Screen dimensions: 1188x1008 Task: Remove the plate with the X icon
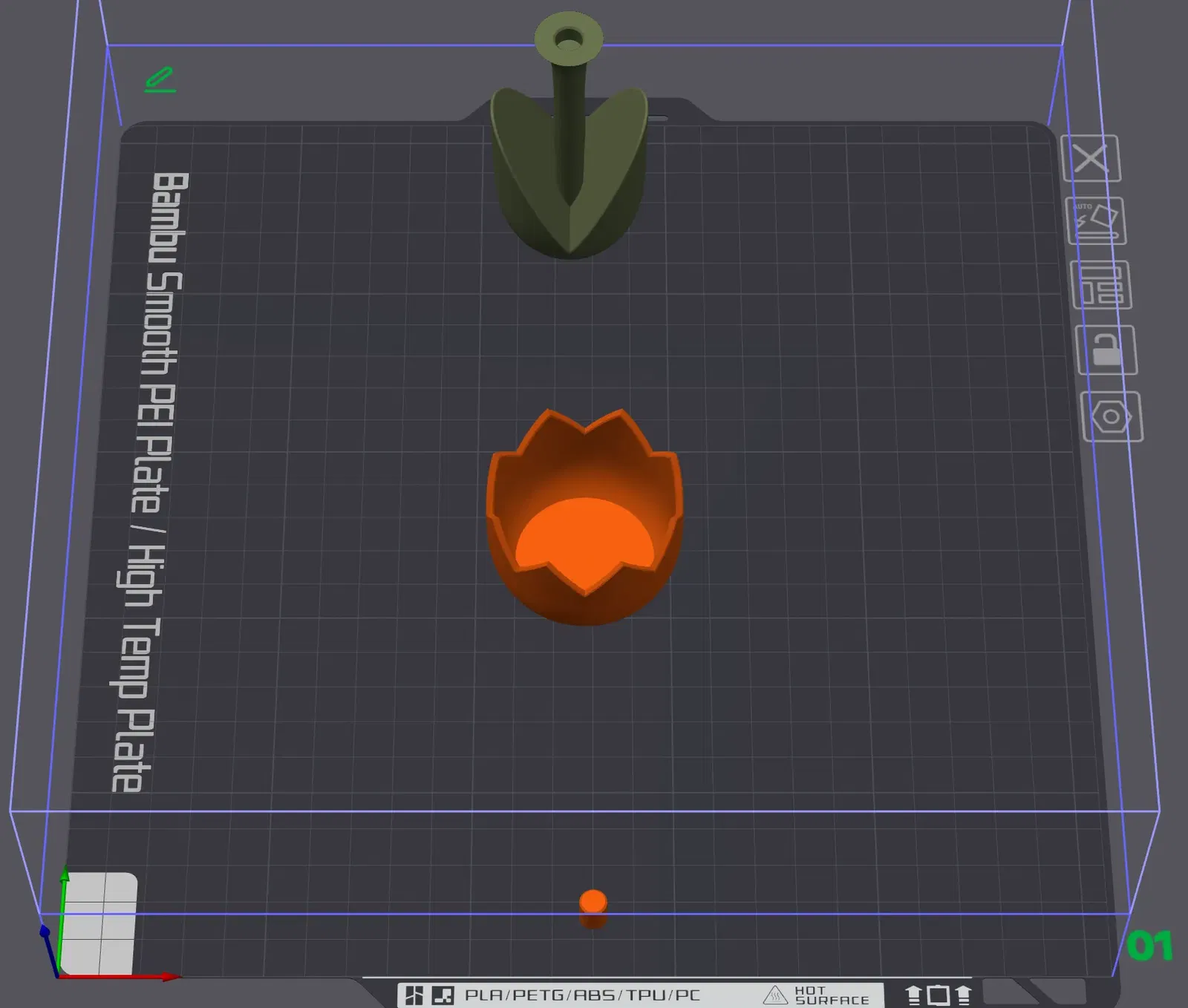coord(1091,158)
